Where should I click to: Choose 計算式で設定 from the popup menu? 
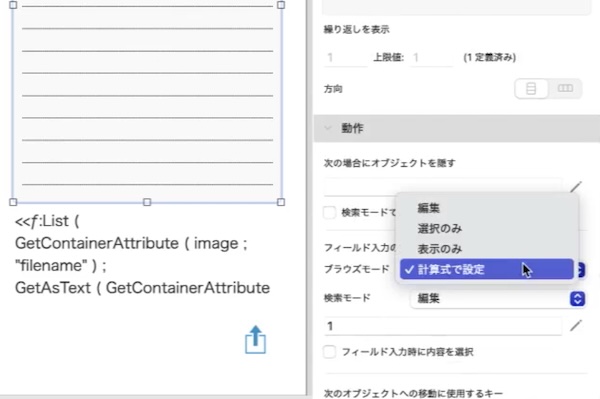pos(486,269)
